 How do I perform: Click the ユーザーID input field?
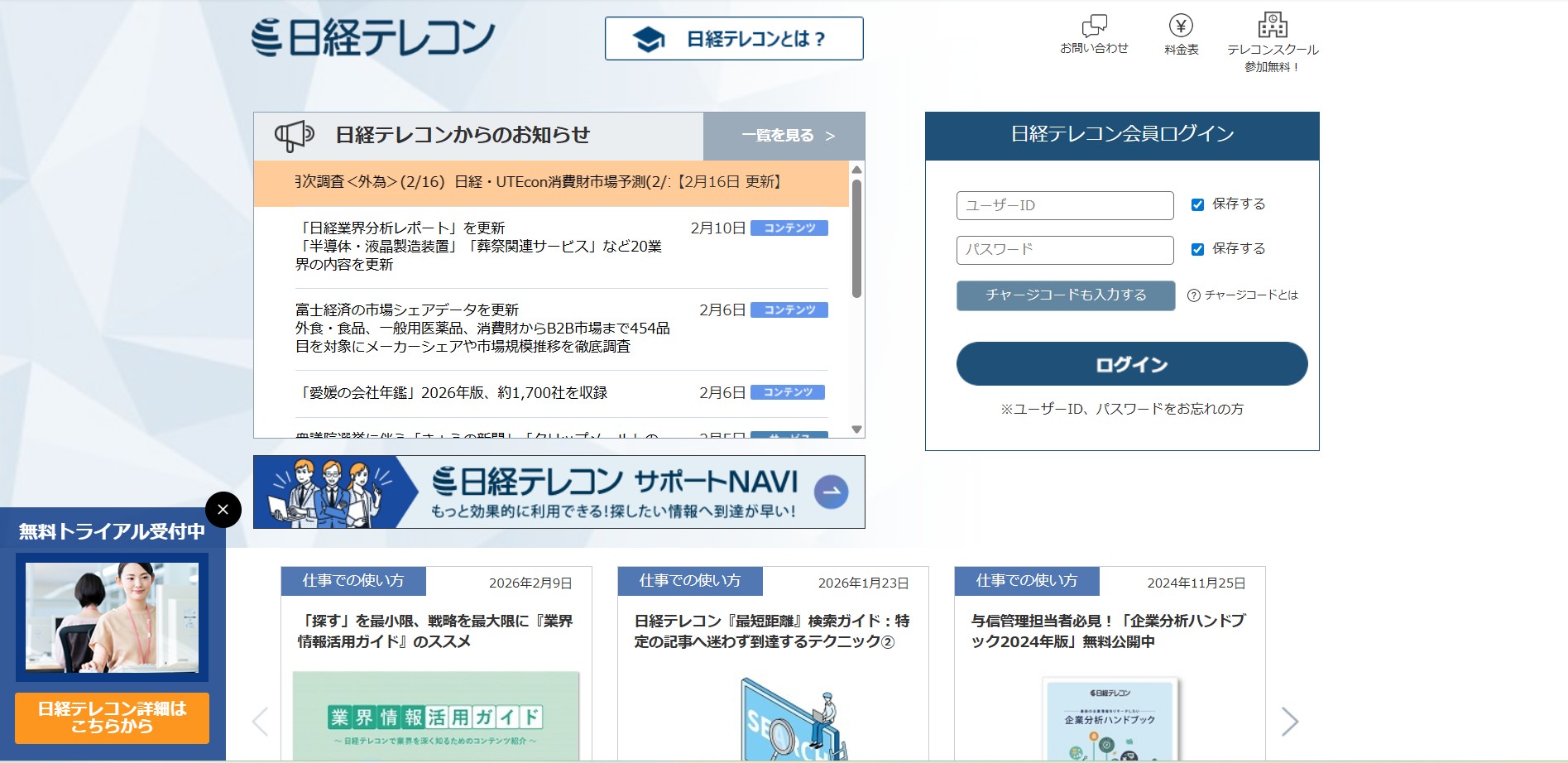tap(1065, 205)
